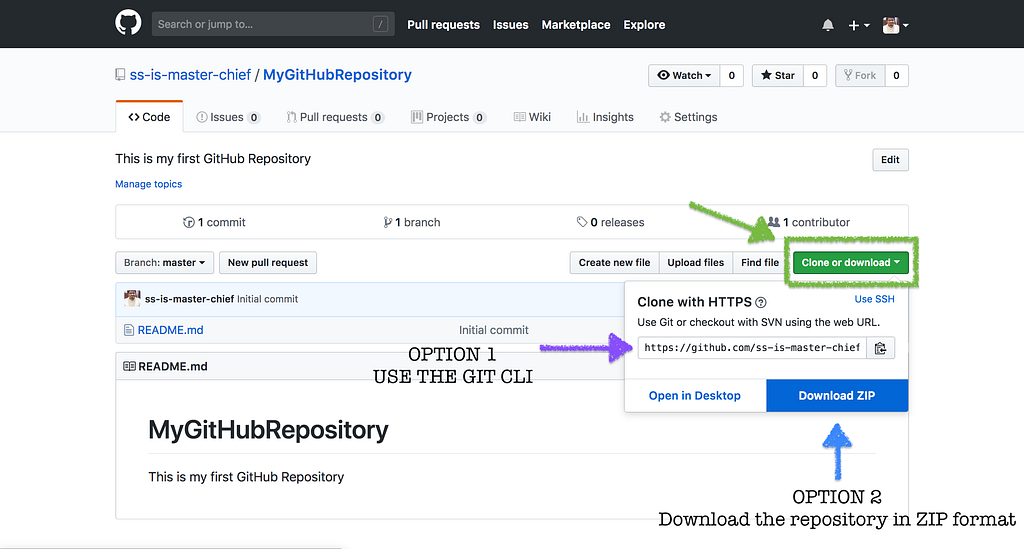
Task: Expand the Branch: master dropdown
Action: point(165,262)
